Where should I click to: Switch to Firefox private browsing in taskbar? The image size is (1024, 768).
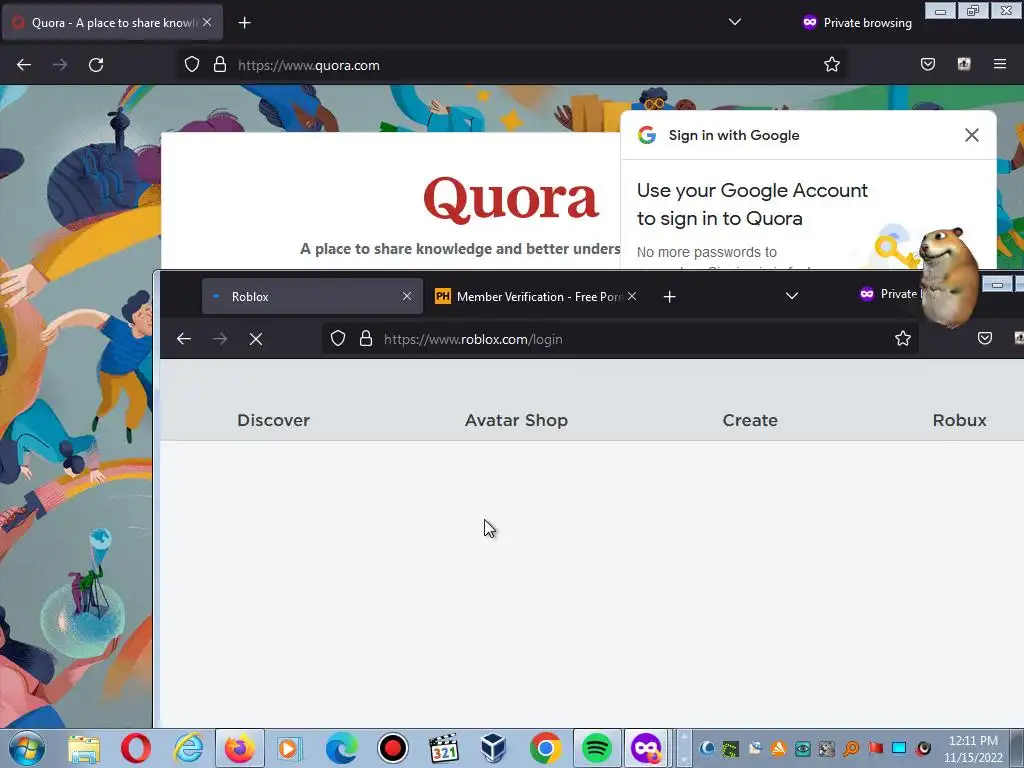coord(646,748)
